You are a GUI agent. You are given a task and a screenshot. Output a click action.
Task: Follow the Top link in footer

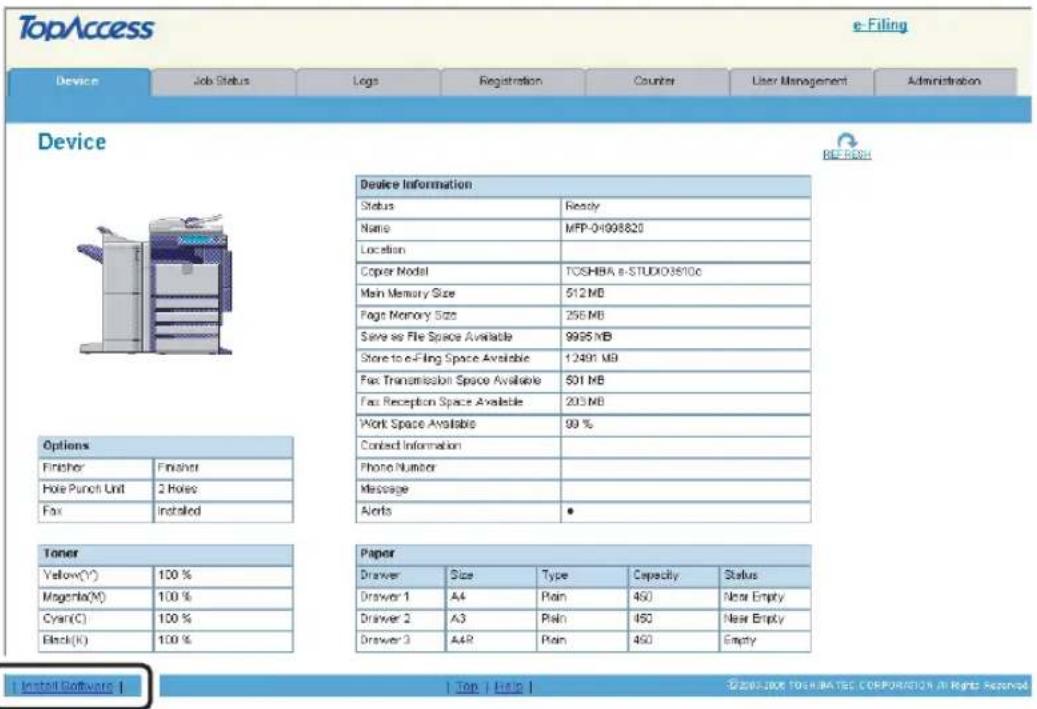[x=466, y=687]
